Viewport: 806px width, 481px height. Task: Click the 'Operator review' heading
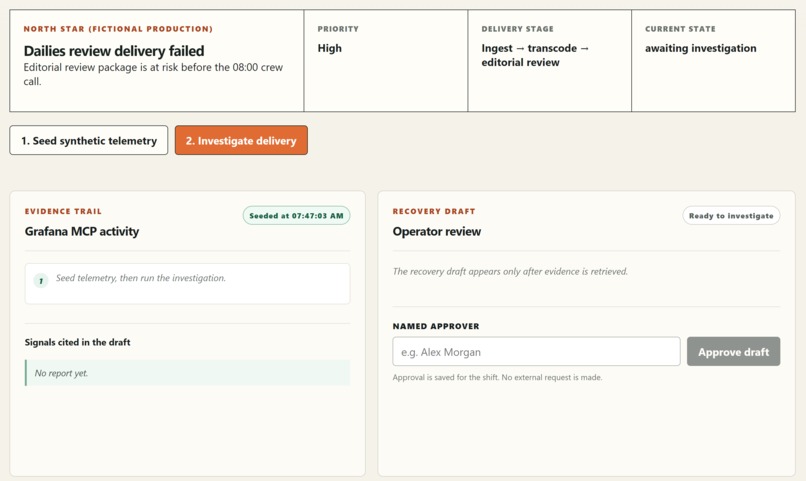[436, 231]
